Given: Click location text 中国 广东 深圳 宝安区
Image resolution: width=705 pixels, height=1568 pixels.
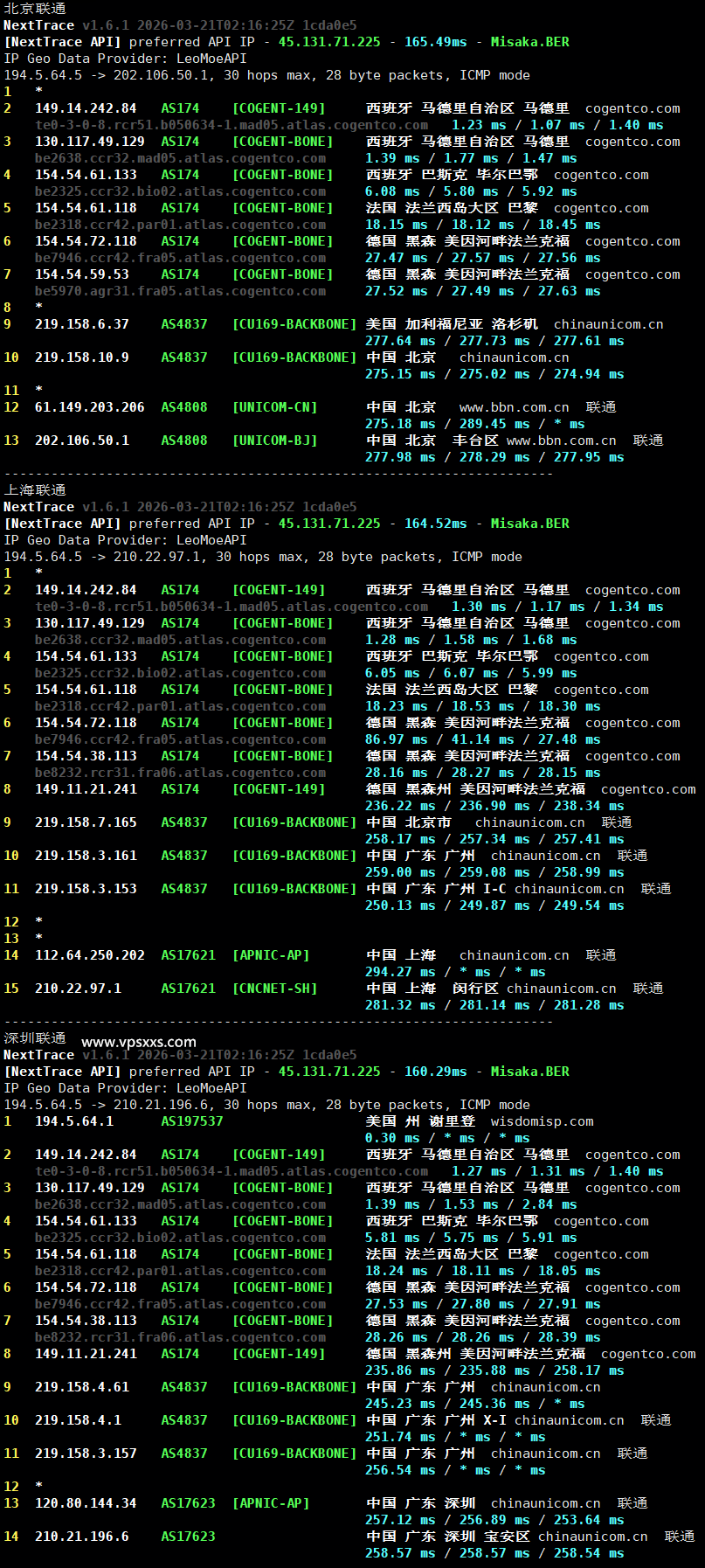Looking at the screenshot, I should coord(448,1537).
